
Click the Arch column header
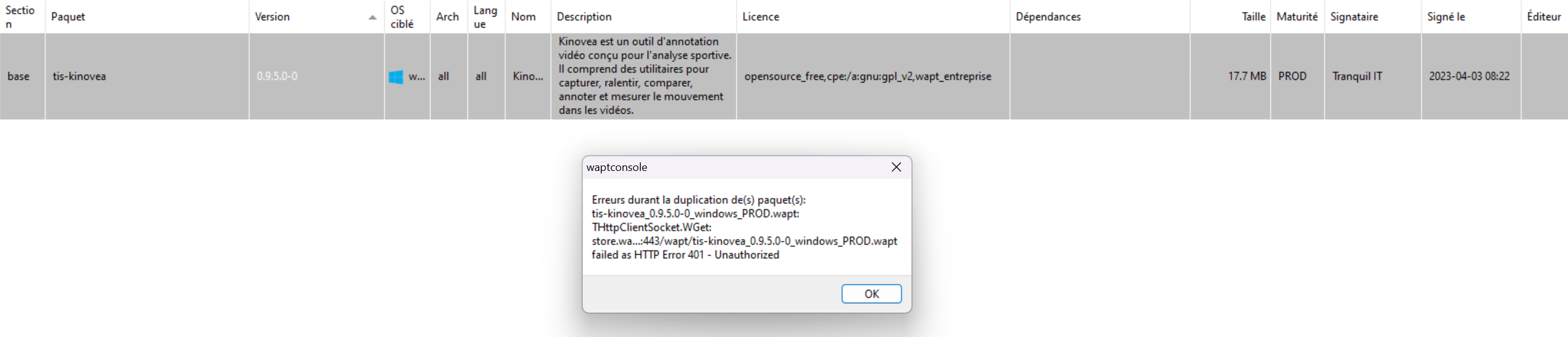[x=448, y=16]
